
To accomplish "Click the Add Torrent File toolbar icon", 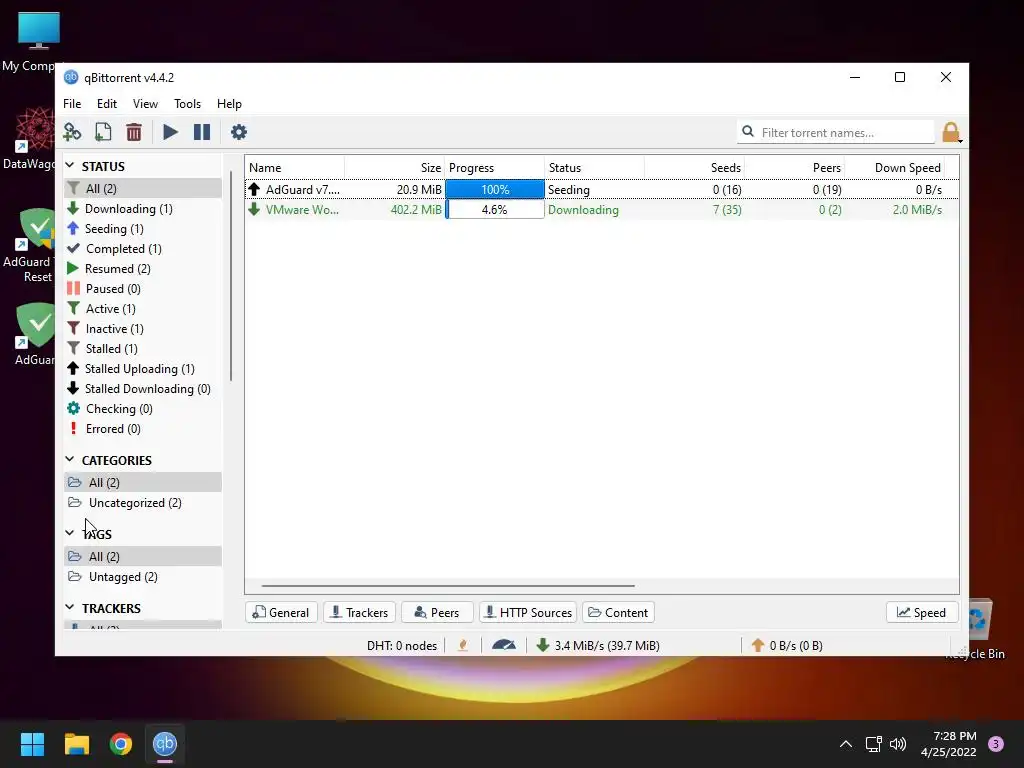I will (103, 132).
